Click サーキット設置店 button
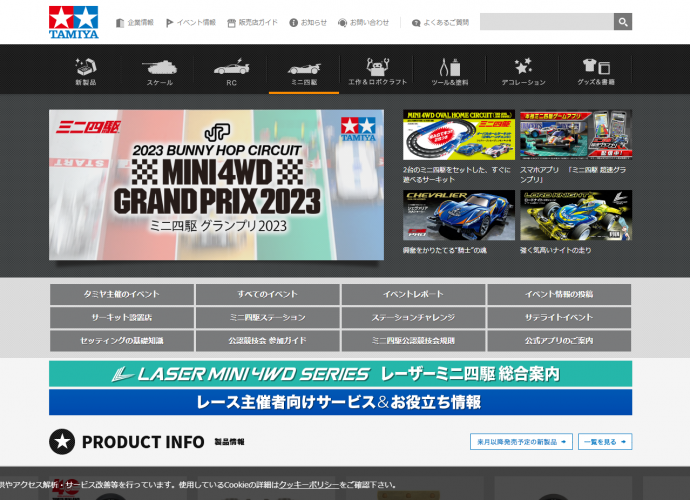The image size is (690, 500). pyautogui.click(x=122, y=317)
